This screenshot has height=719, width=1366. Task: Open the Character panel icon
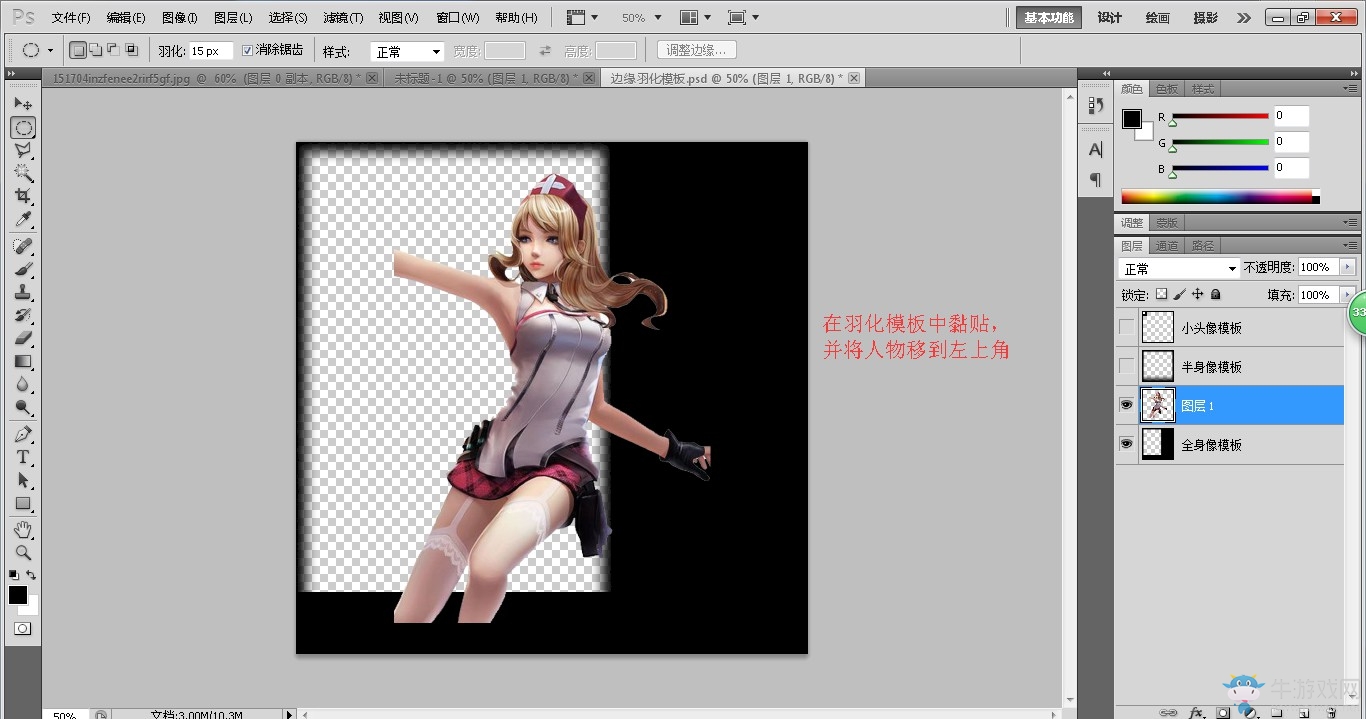1096,150
